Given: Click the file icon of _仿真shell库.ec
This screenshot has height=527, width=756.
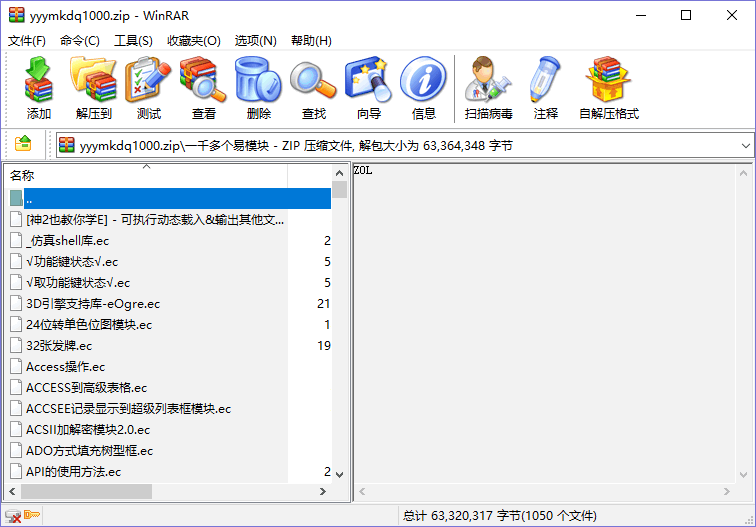Looking at the screenshot, I should [x=16, y=240].
